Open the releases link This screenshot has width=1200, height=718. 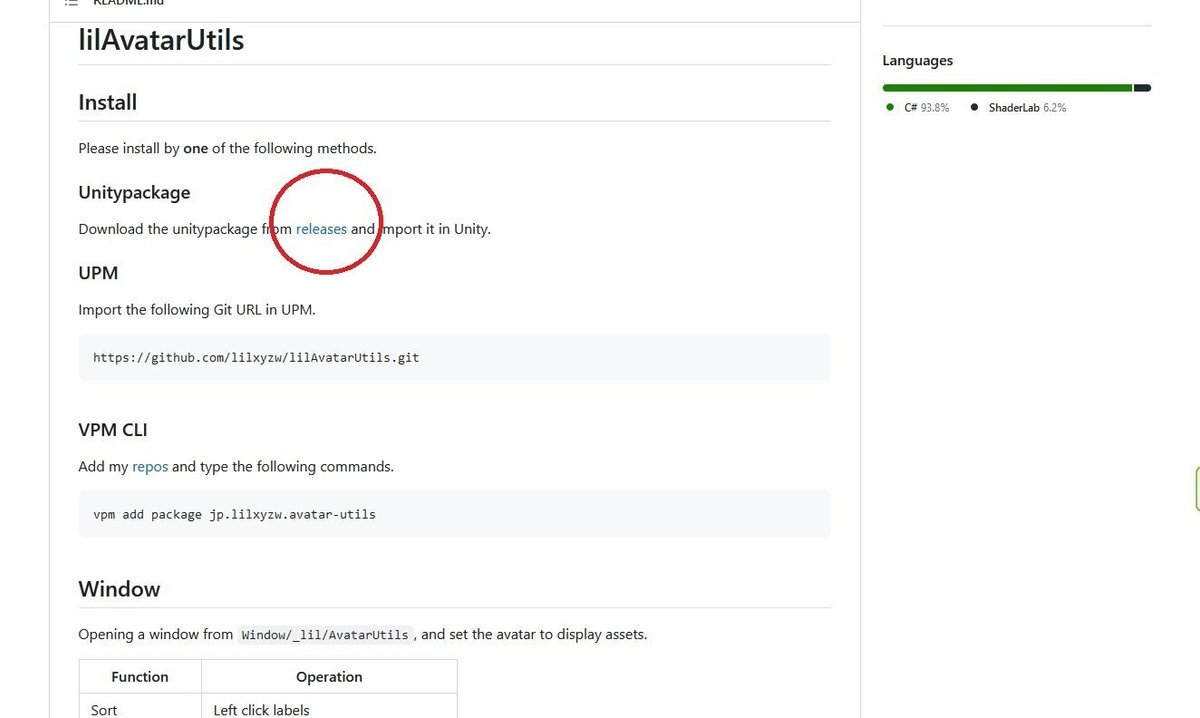[x=321, y=229]
